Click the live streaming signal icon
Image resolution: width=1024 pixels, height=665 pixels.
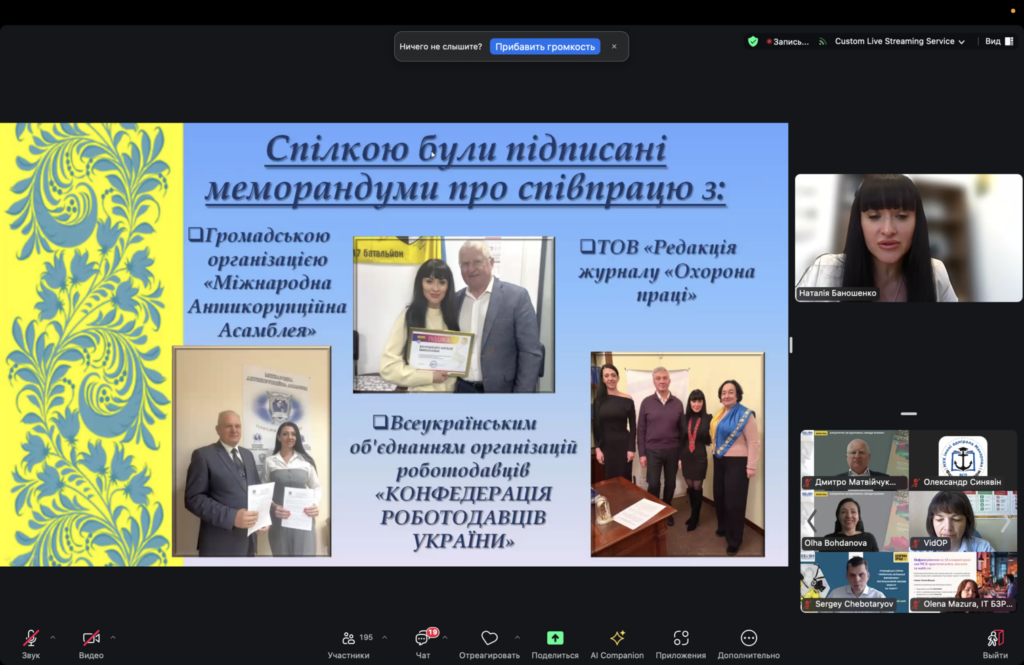tap(823, 41)
